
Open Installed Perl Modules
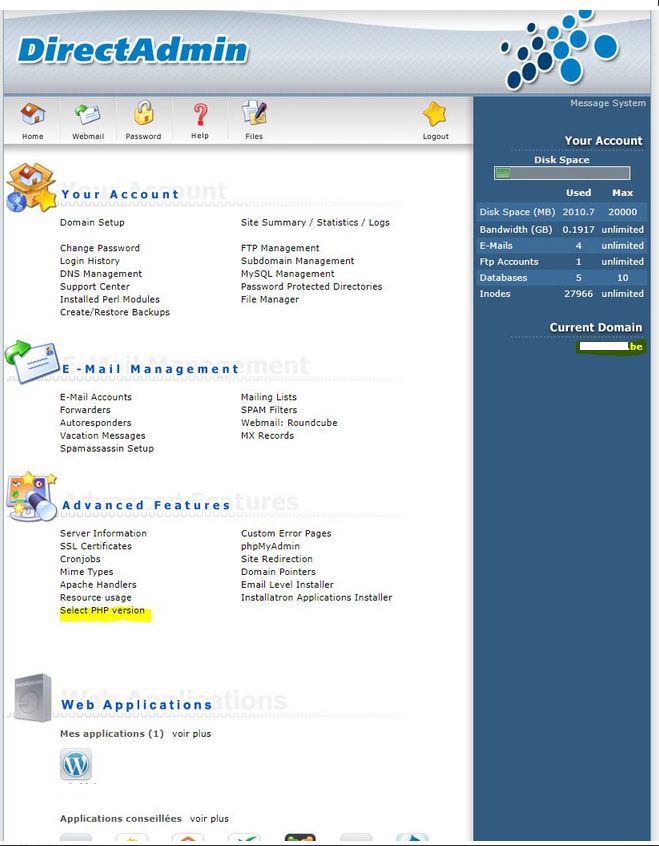point(110,299)
